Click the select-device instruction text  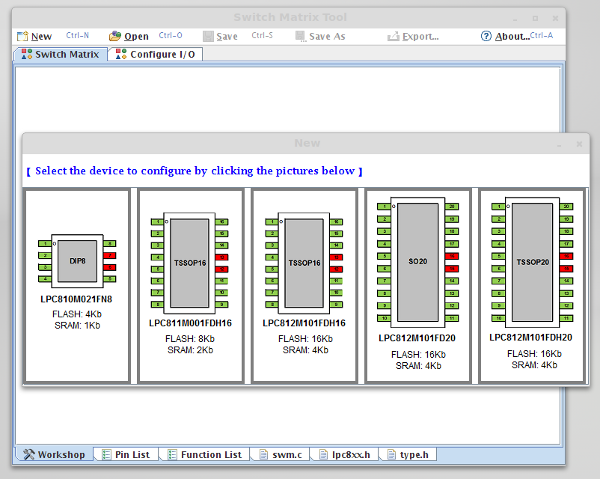pyautogui.click(x=195, y=171)
